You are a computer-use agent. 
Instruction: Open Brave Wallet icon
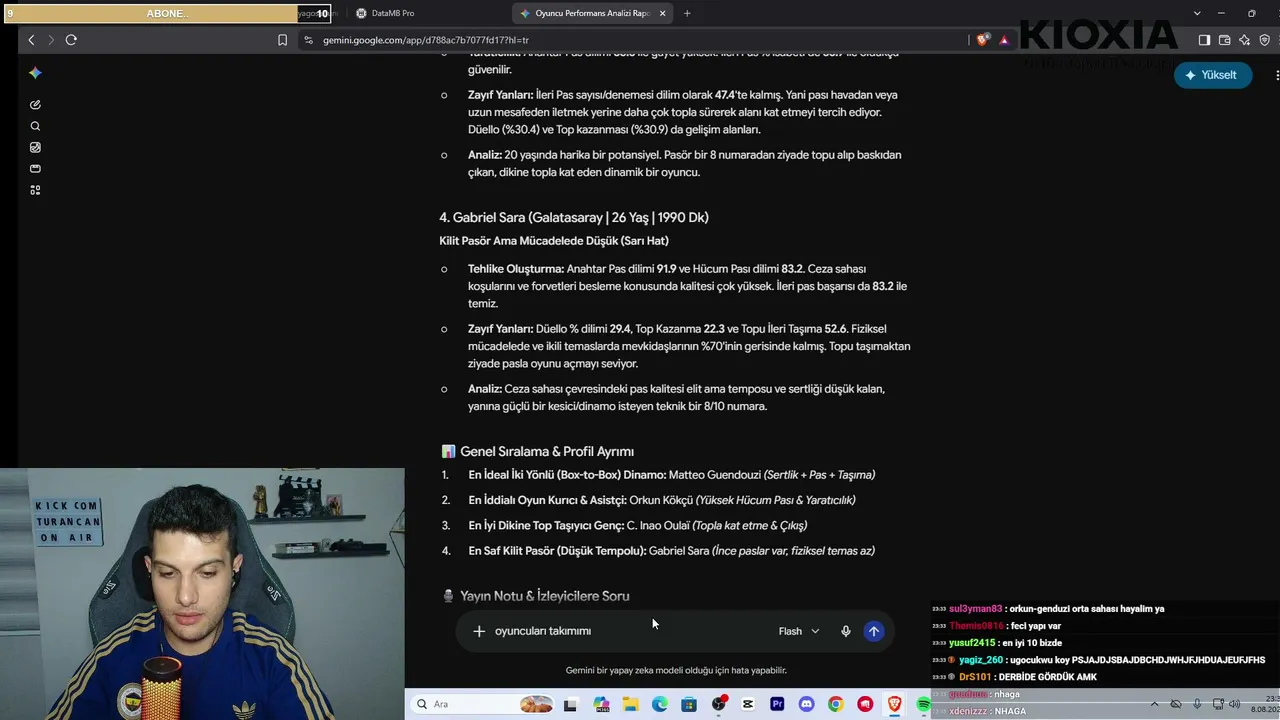pyautogui.click(x=1224, y=40)
